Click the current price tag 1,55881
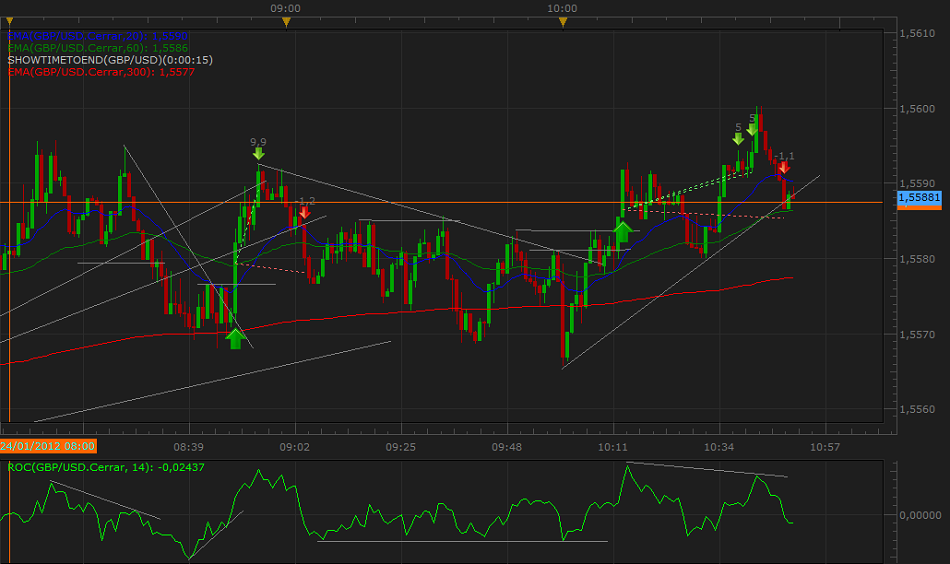The width and height of the screenshot is (950, 564). point(919,198)
